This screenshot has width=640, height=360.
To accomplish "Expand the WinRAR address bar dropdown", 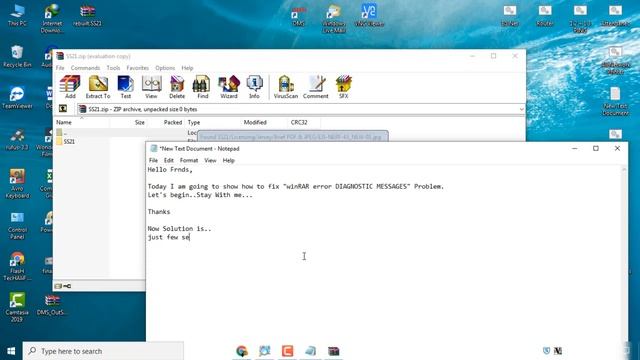I will [521, 109].
